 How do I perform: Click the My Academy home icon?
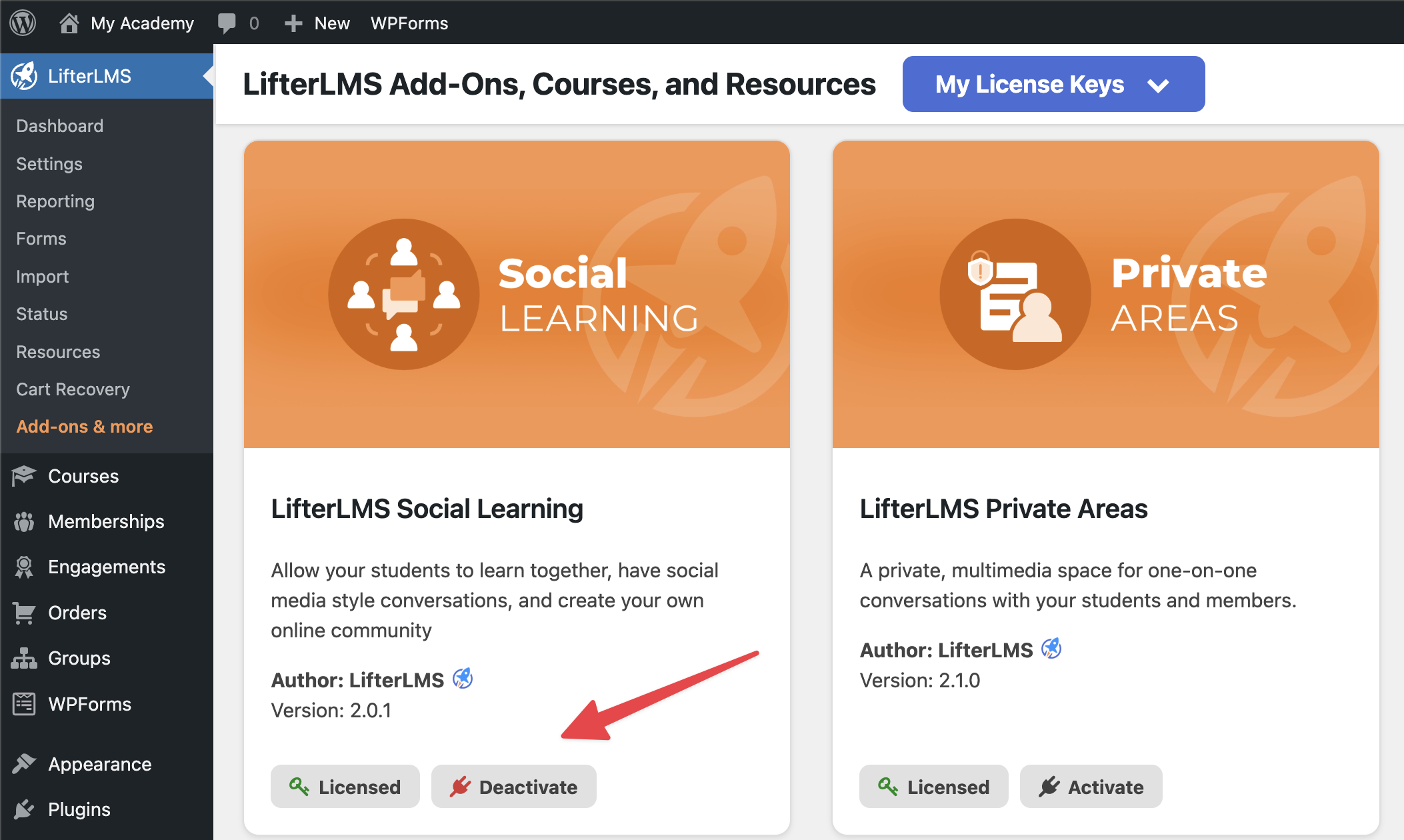click(x=69, y=23)
